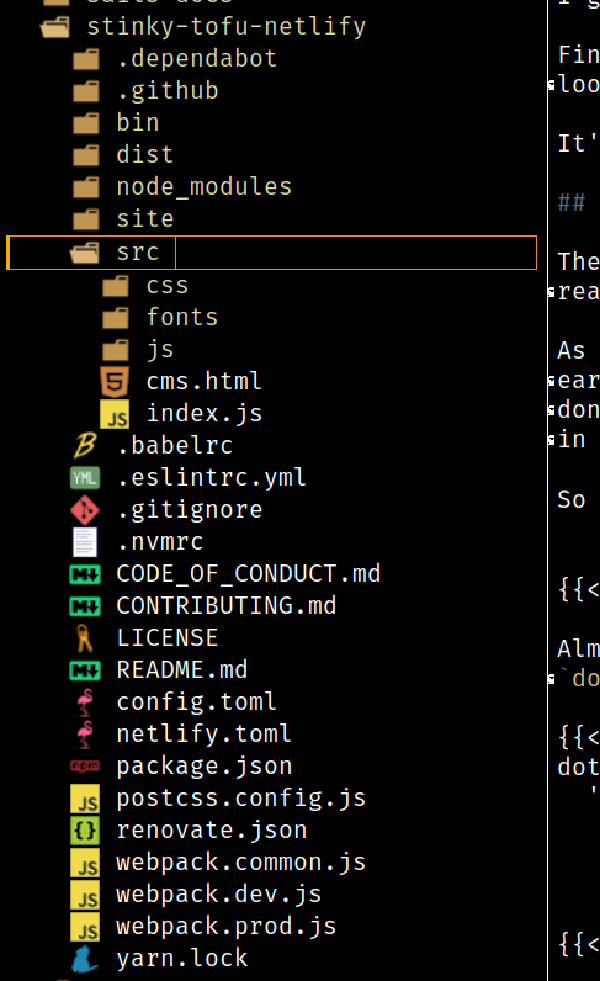Click the key icon next to LICENSE

[x=85, y=637]
